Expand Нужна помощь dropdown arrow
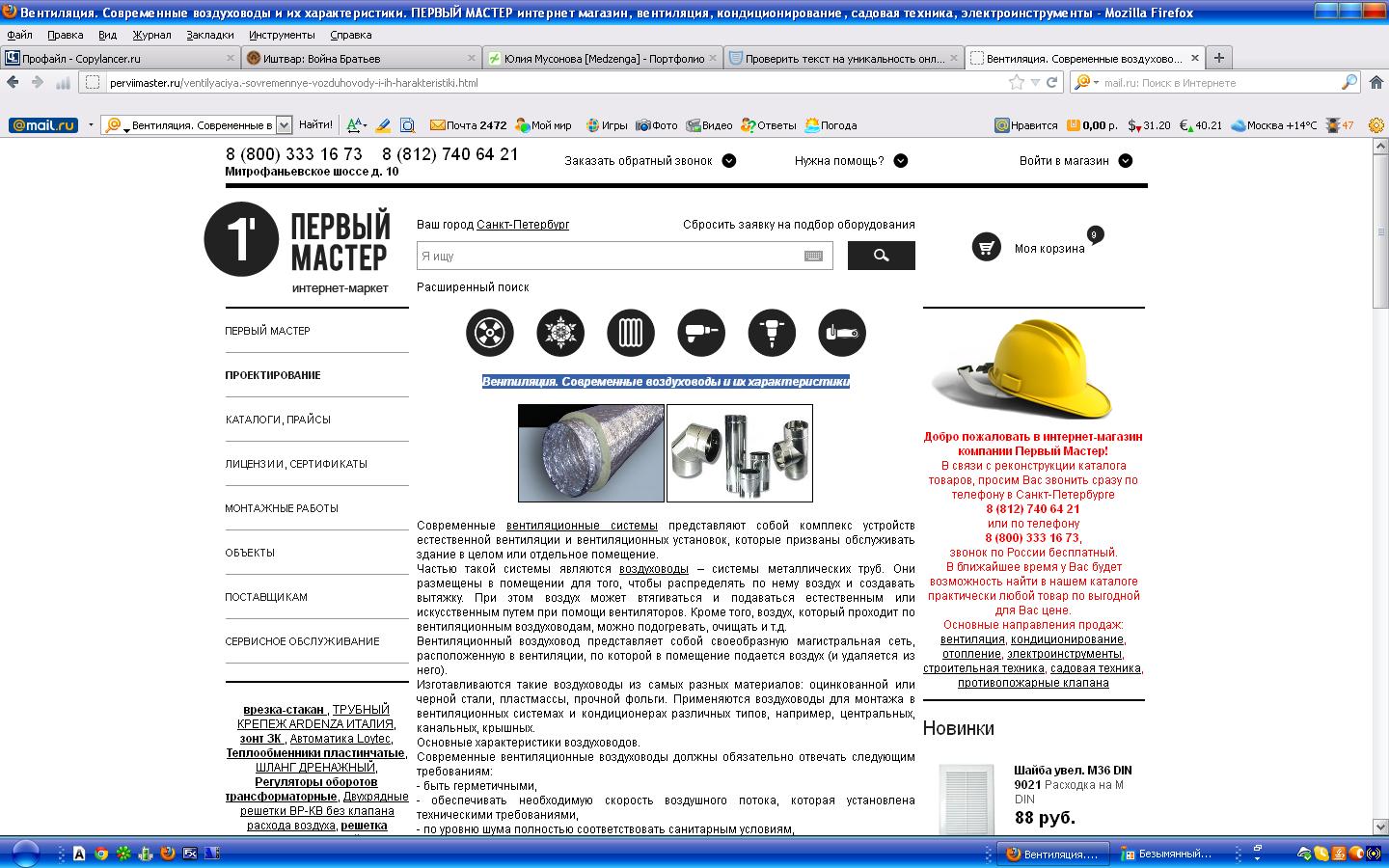 tap(901, 161)
